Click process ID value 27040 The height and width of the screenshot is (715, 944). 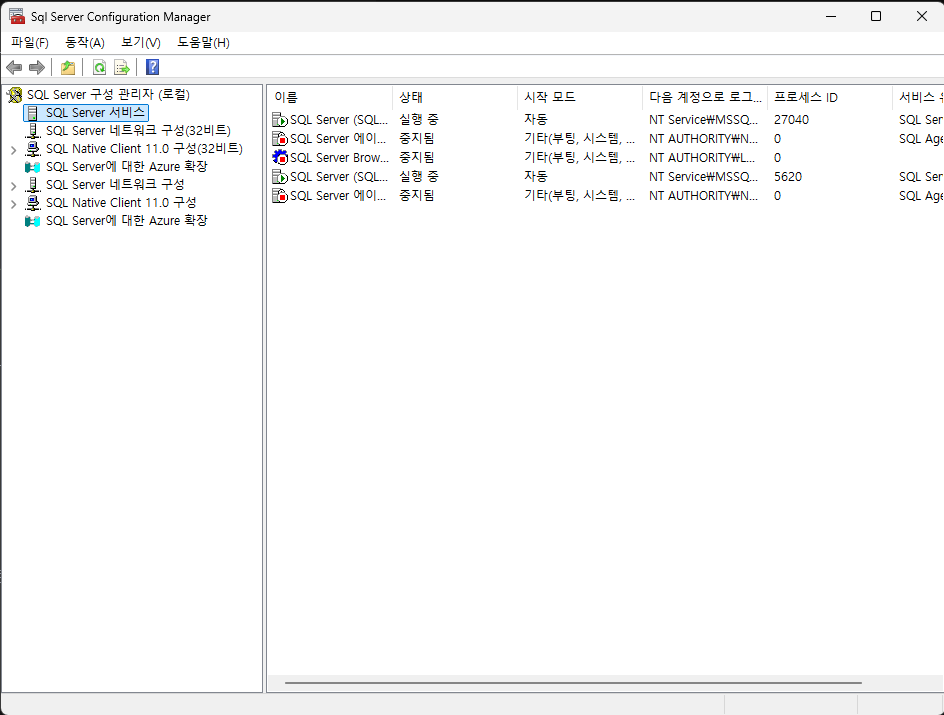pos(791,120)
